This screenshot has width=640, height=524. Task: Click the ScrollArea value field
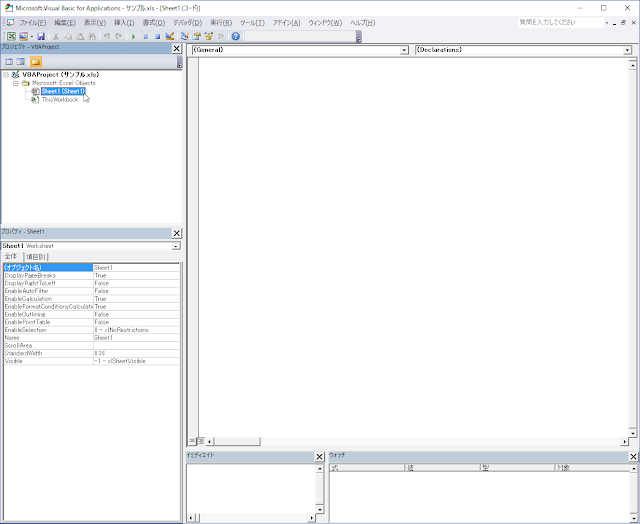tap(136, 345)
